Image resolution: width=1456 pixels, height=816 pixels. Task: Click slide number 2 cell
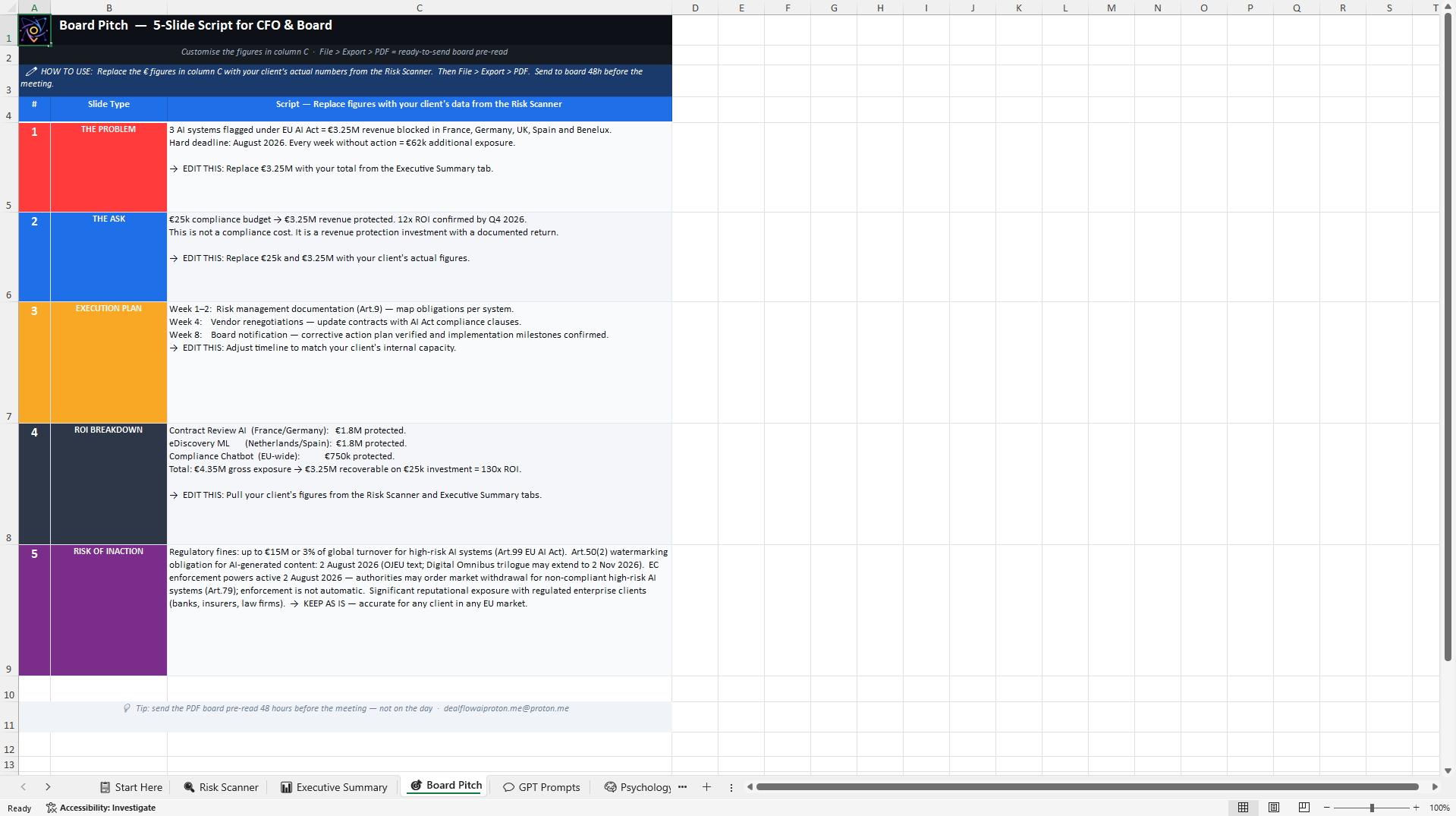pyautogui.click(x=34, y=257)
